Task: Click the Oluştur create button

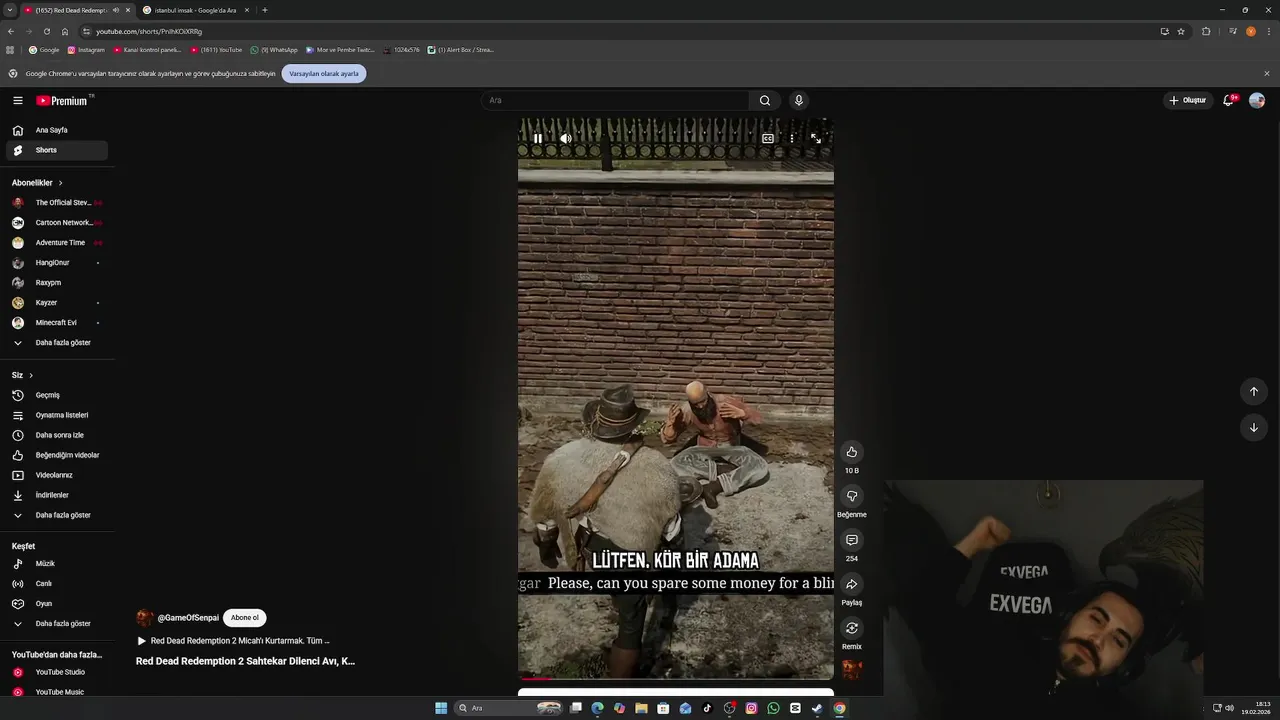Action: 1187,100
